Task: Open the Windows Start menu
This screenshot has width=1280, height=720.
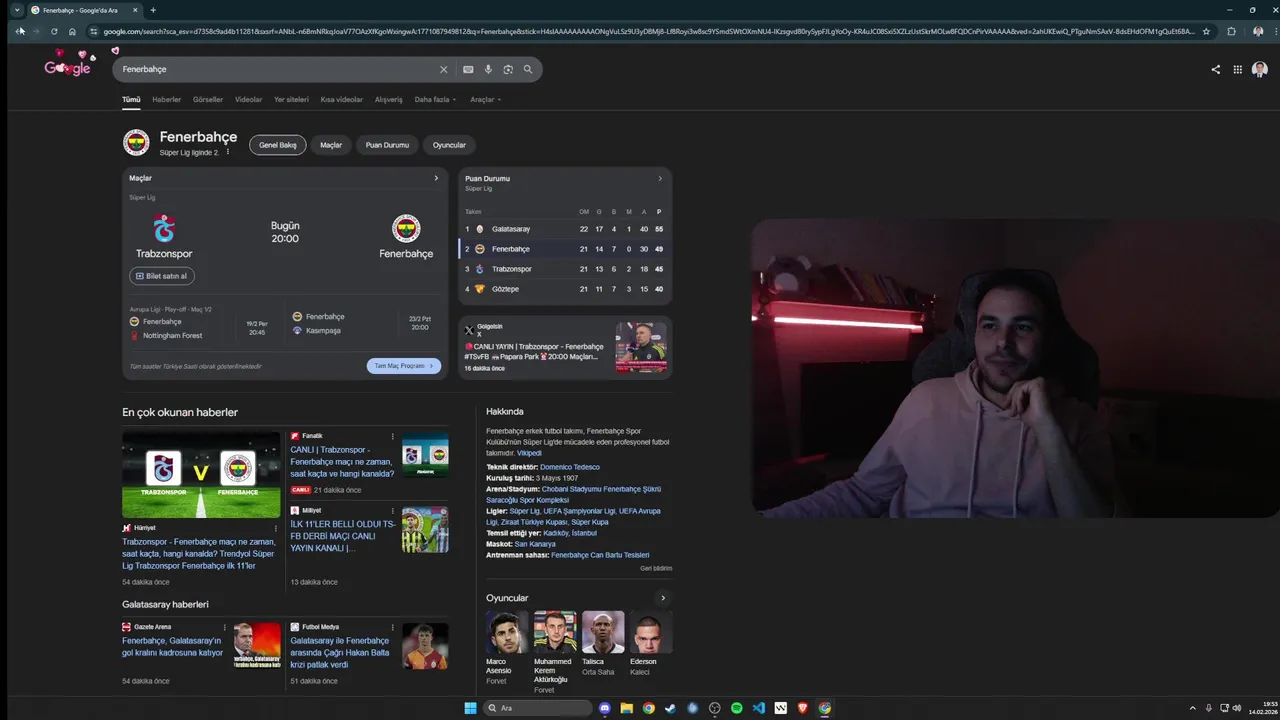Action: (x=470, y=708)
